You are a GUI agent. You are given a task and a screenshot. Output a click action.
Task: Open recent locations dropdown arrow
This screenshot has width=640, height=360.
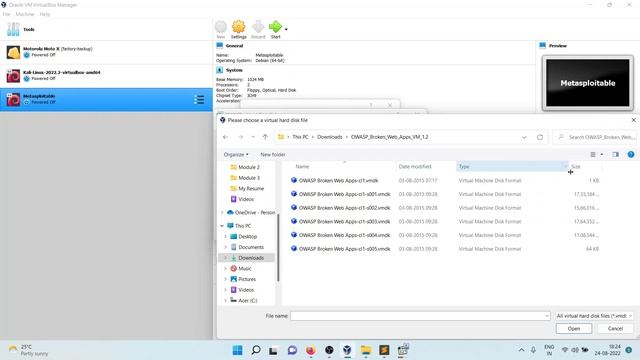tap(253, 137)
